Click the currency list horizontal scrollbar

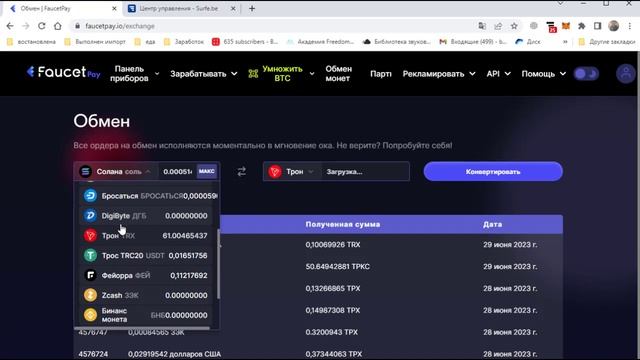click(x=142, y=328)
